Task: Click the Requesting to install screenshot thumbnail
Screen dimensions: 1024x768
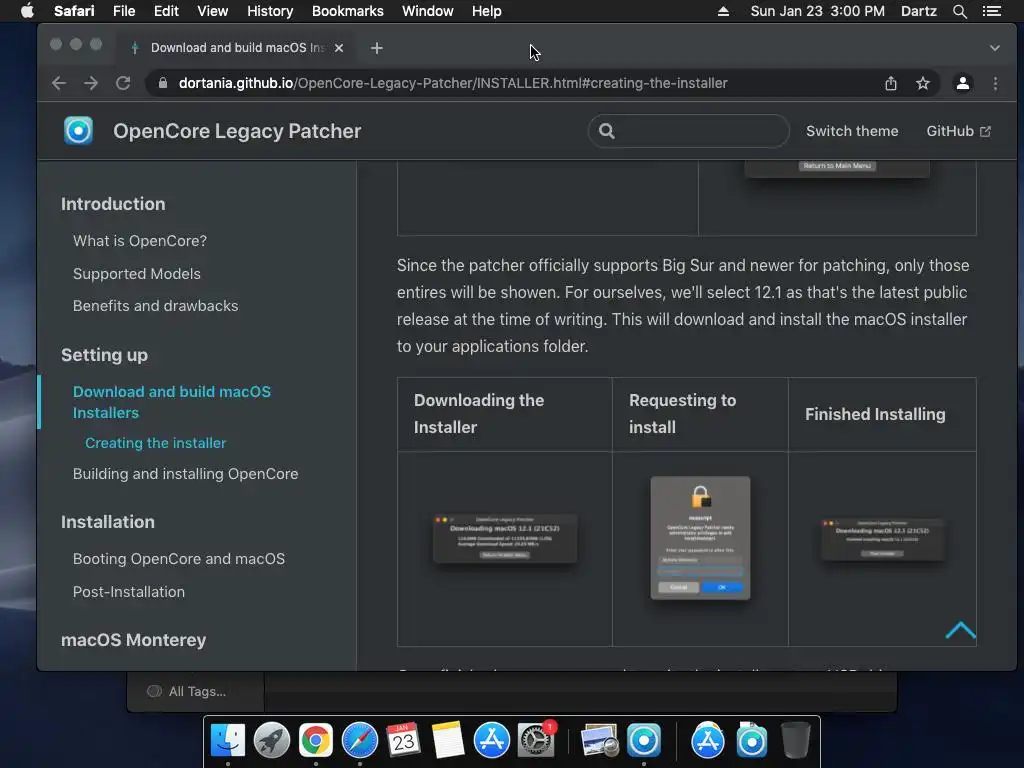Action: (700, 537)
